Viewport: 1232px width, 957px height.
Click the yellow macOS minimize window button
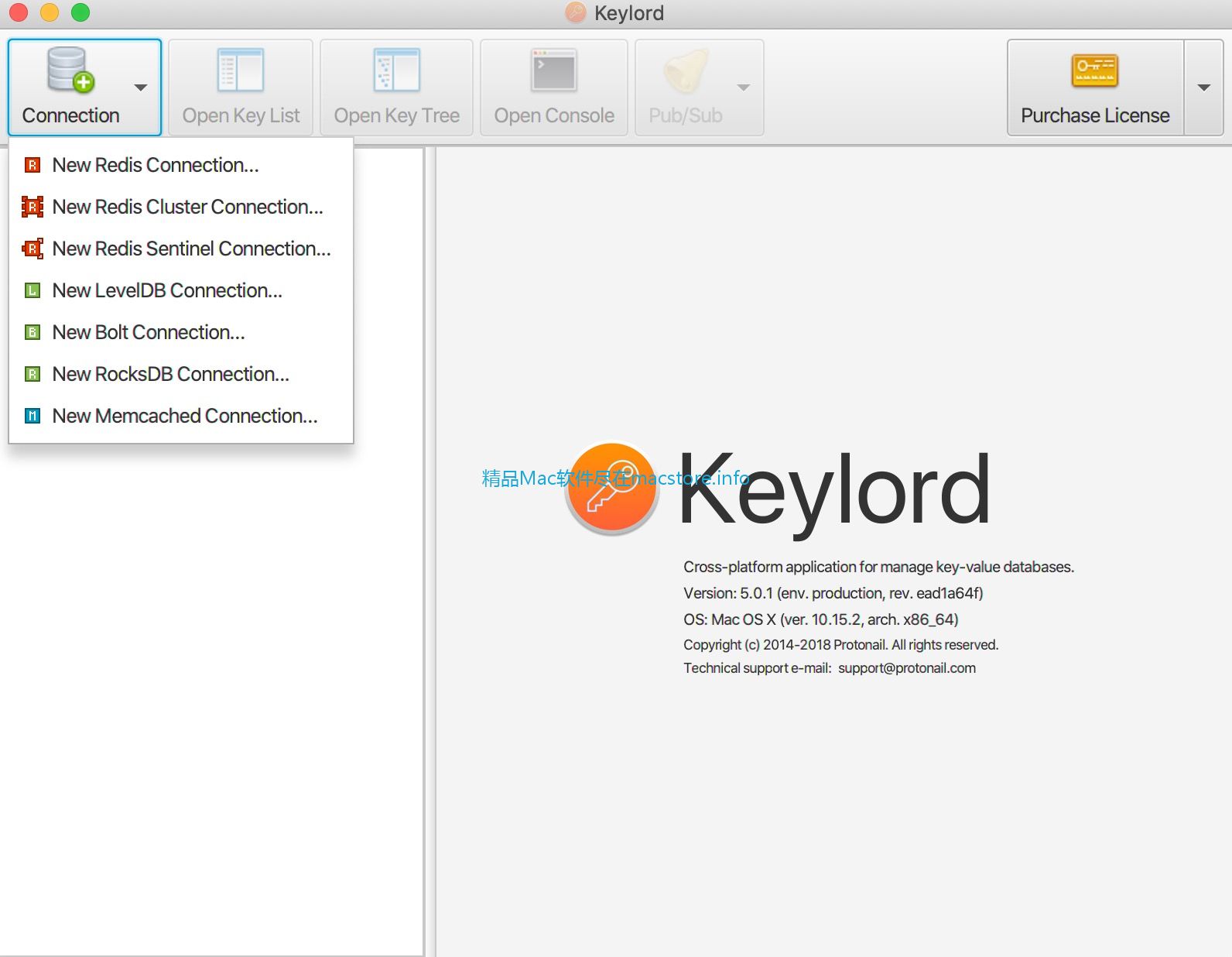[50, 12]
